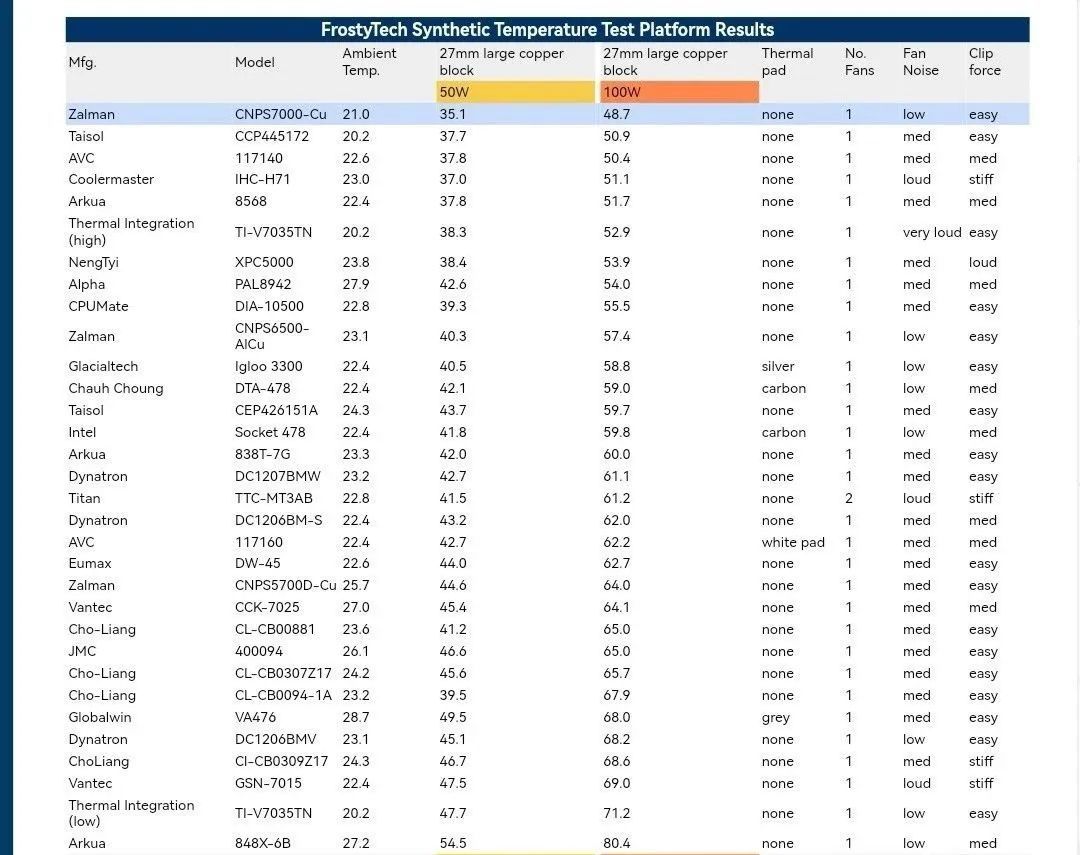Screen dimensions: 1080x855
Task: Click the Model column header
Action: [x=255, y=62]
